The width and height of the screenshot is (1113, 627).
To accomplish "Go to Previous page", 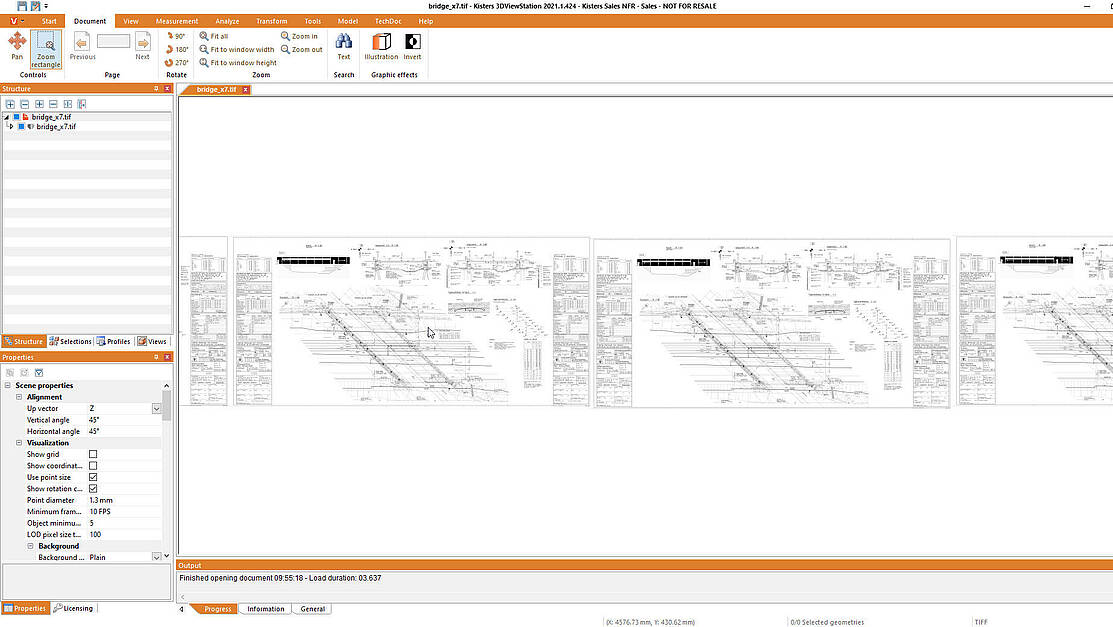I will (82, 46).
